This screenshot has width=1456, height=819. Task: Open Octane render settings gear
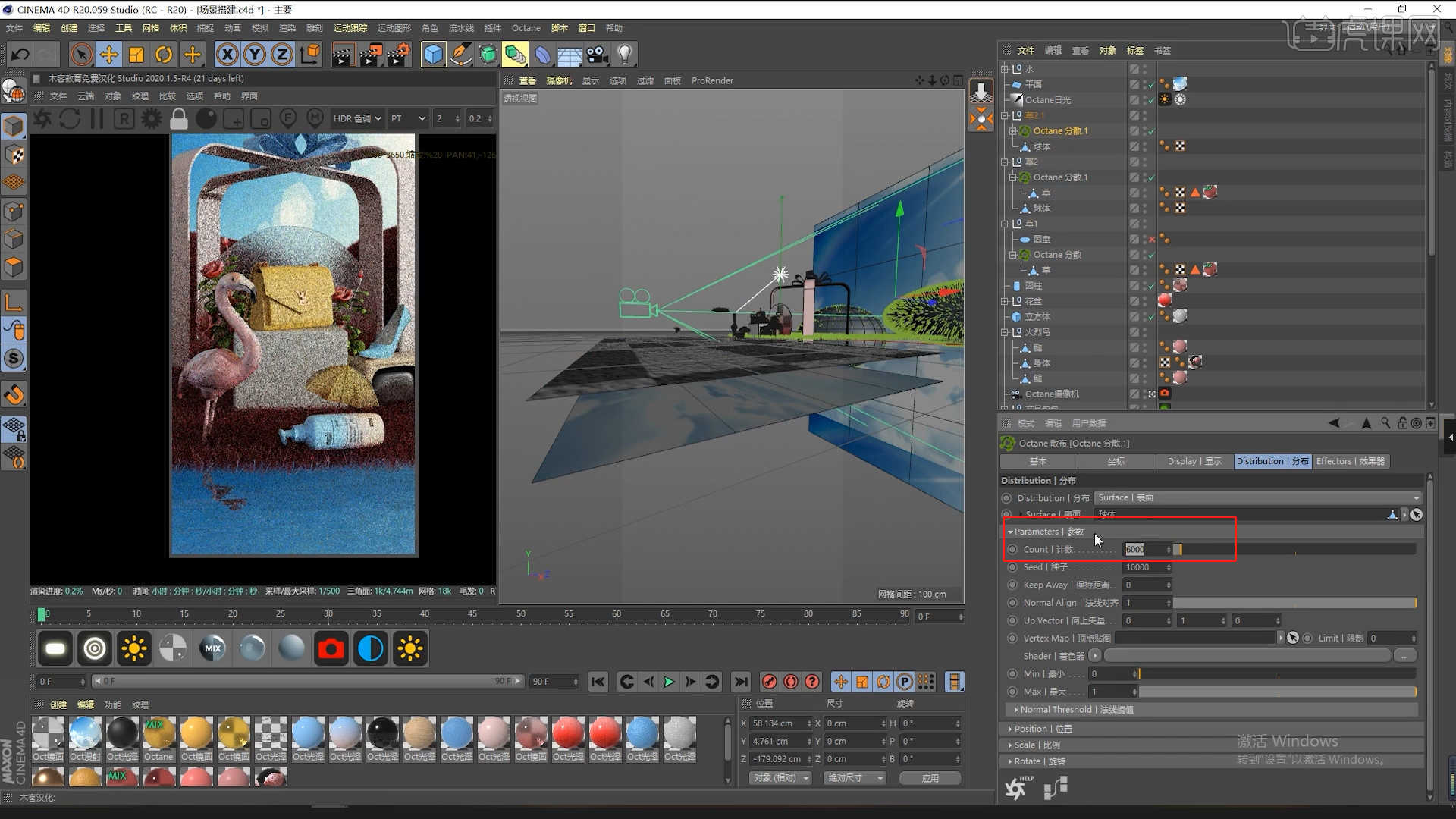coord(152,119)
